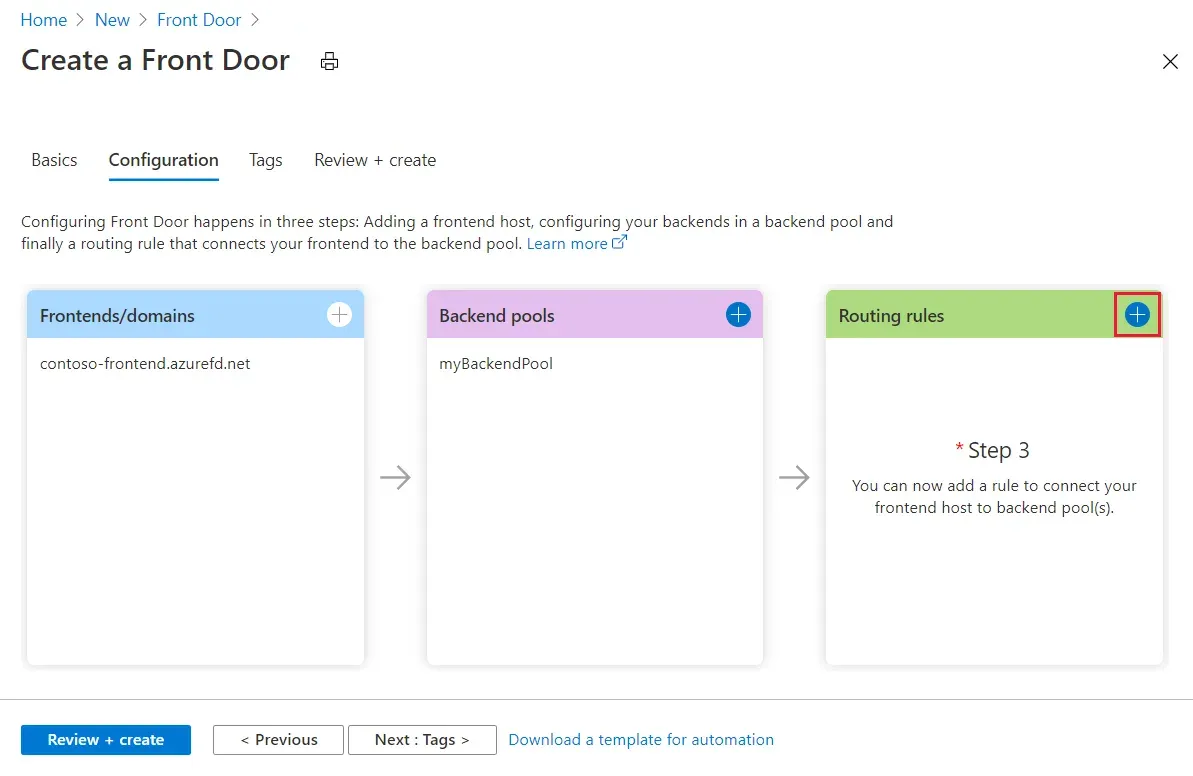Switch to the Basics tab
1193x776 pixels.
pos(54,160)
